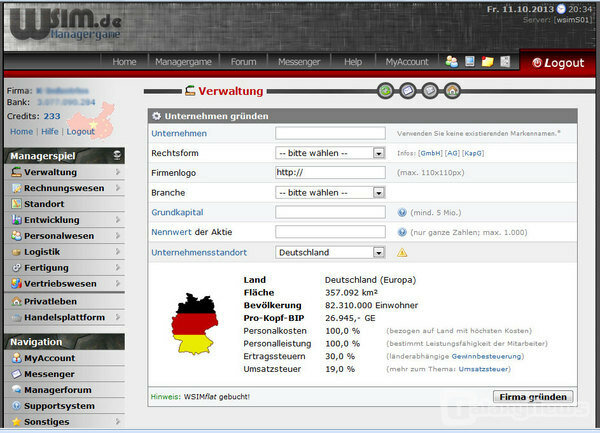The width and height of the screenshot is (600, 433).
Task: Click the Personalwesen people icon
Action: 16,236
